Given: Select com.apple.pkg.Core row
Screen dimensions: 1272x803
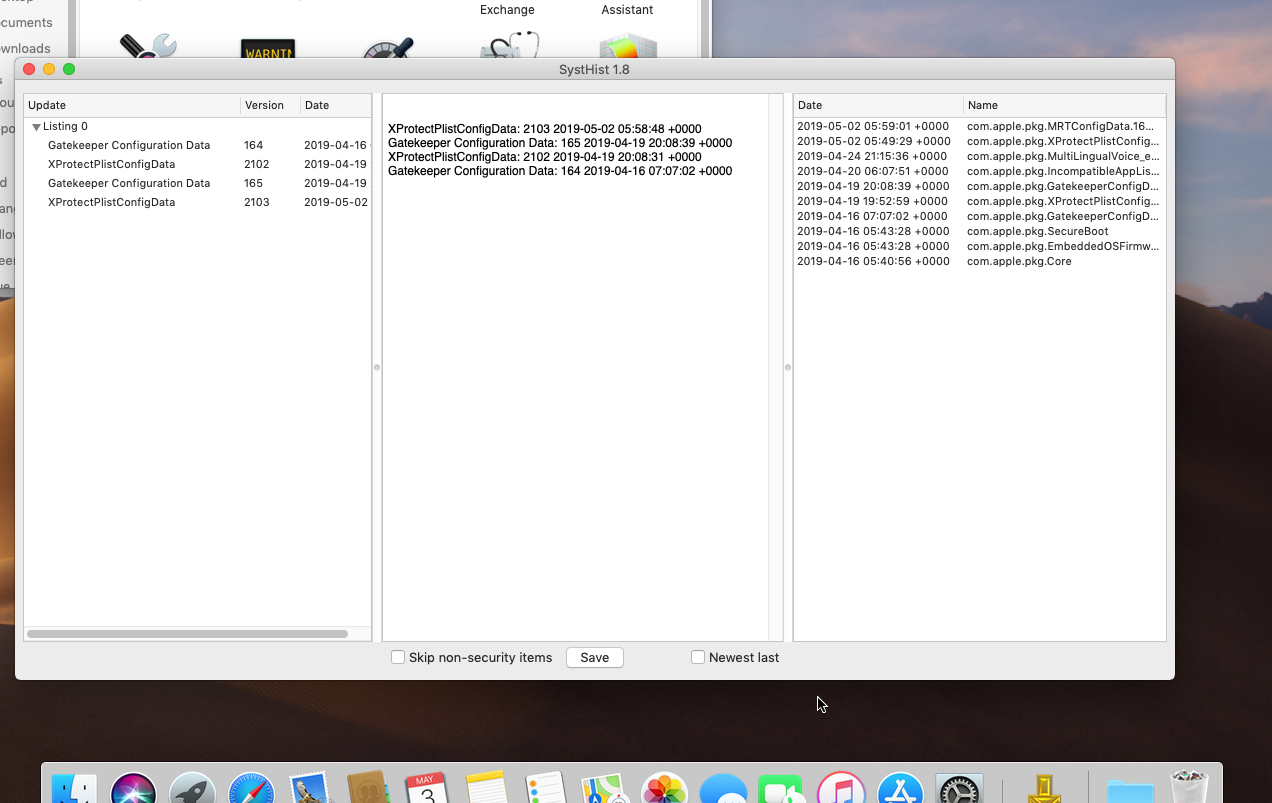Looking at the screenshot, I should tap(979, 261).
